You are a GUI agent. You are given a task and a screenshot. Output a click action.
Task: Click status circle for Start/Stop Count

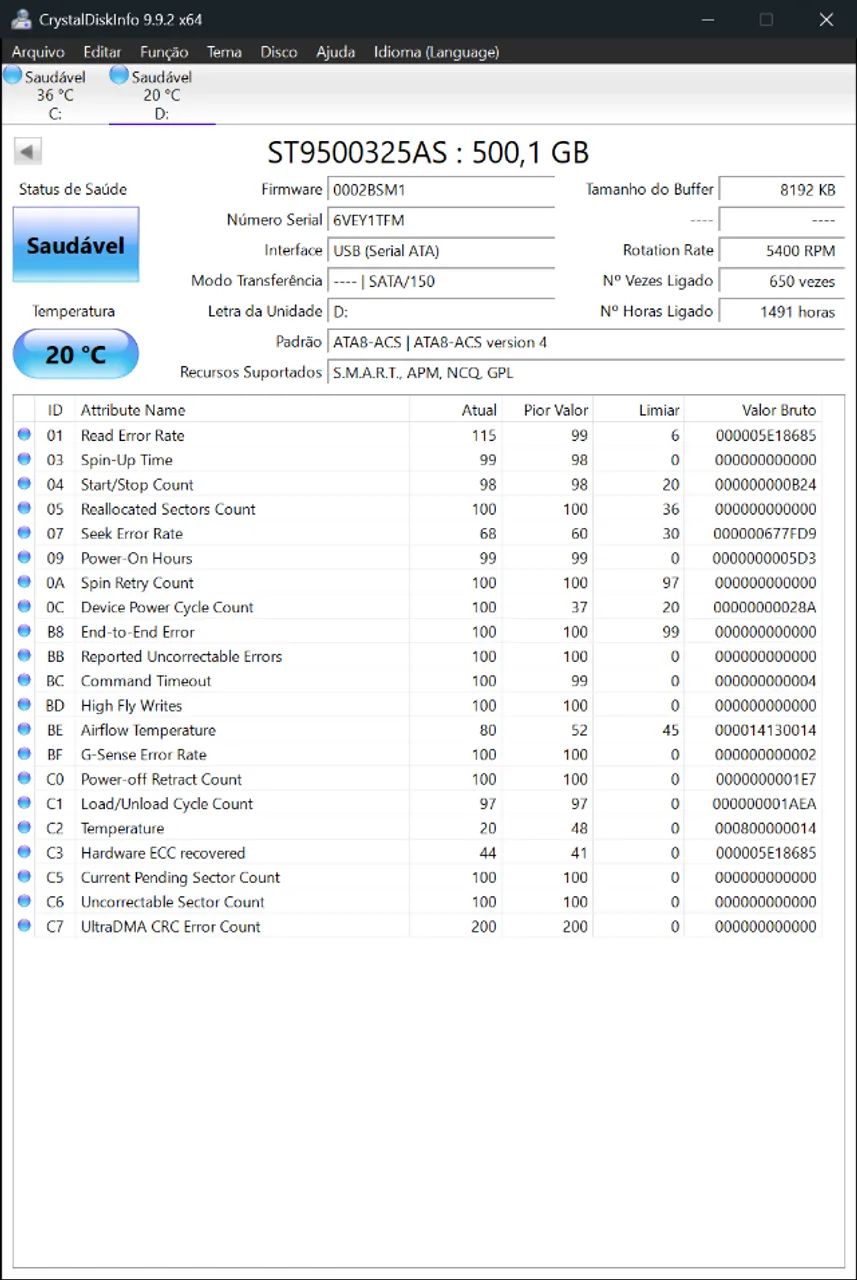(x=24, y=484)
